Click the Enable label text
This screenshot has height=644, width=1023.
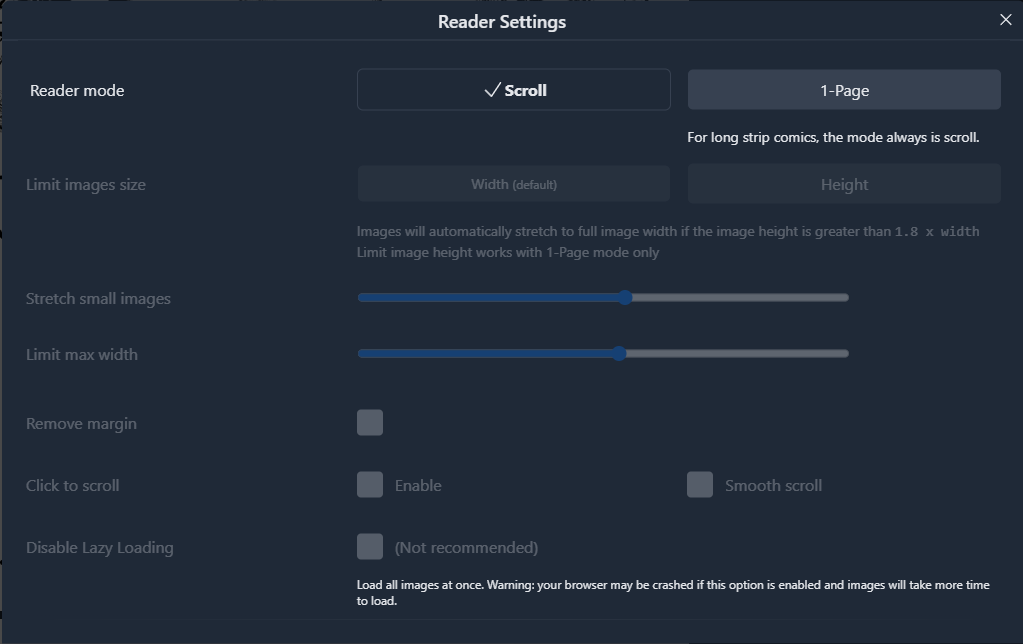pos(418,485)
